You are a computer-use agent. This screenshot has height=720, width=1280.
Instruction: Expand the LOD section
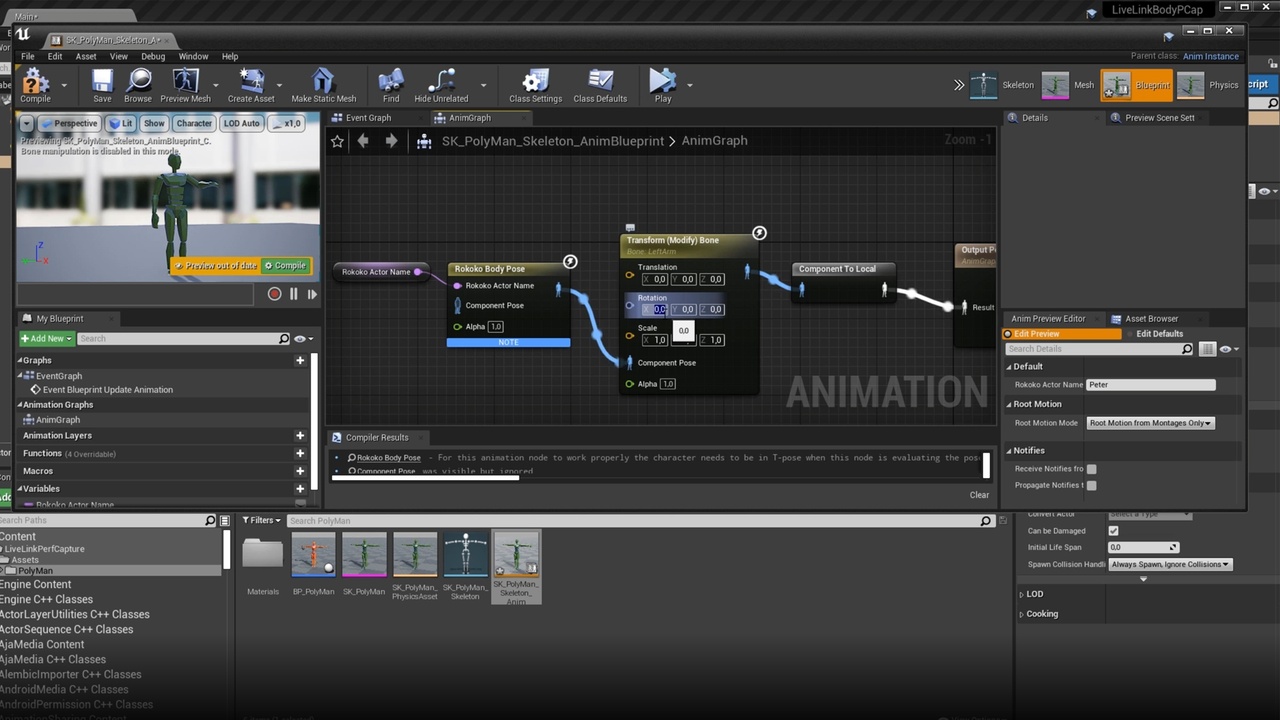pos(1021,594)
